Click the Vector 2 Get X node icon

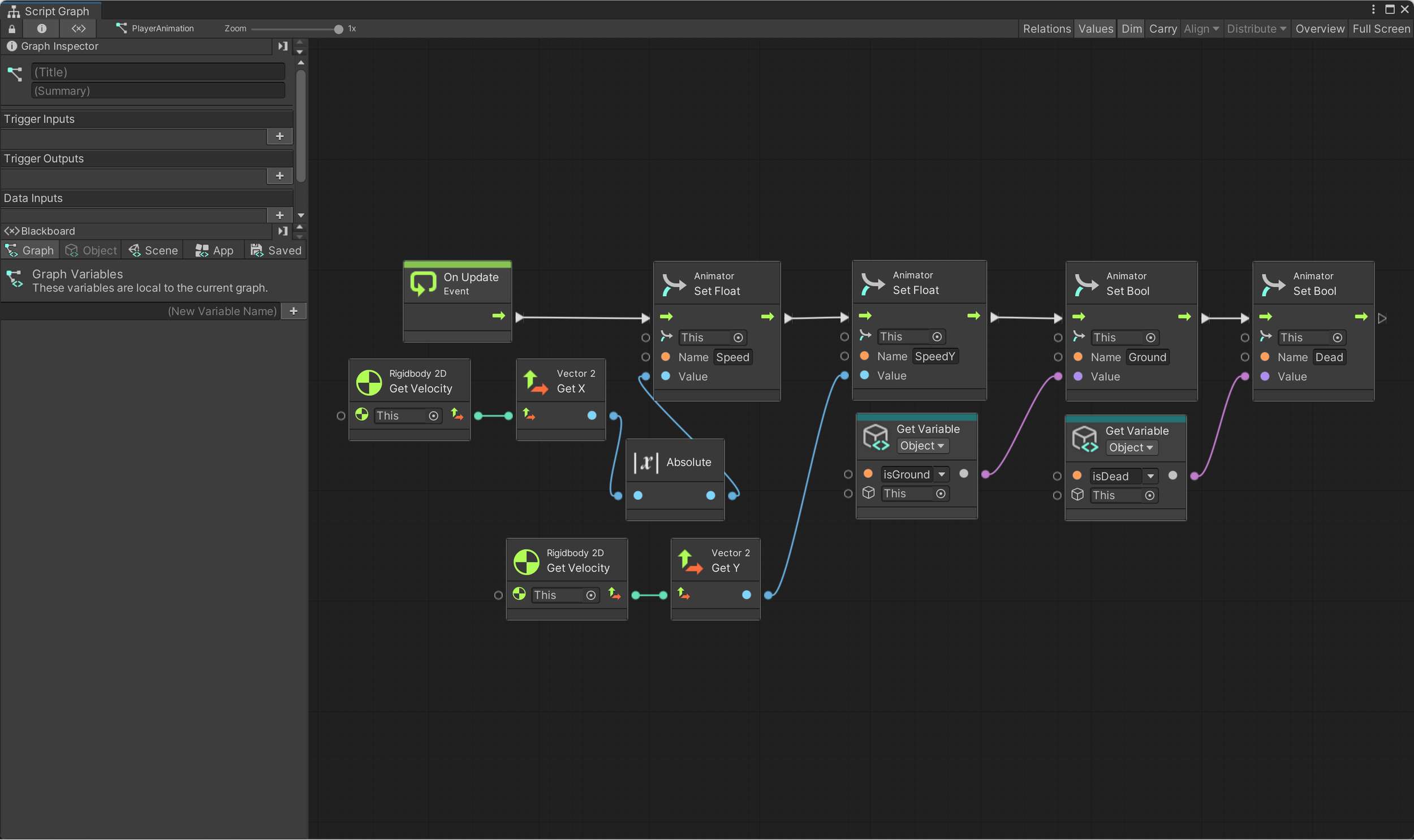tap(535, 382)
